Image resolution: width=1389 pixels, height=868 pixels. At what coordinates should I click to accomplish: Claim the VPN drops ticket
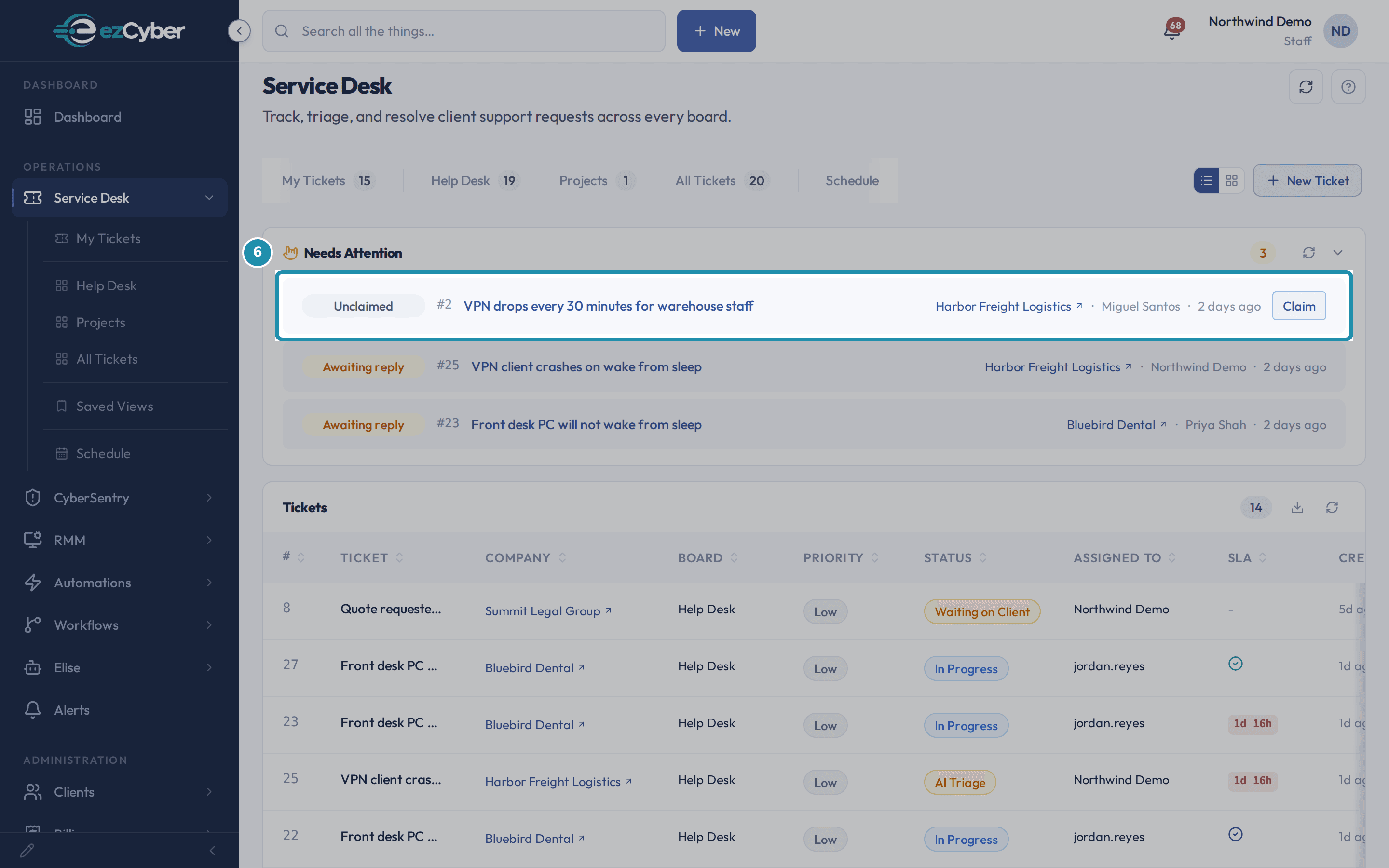(1299, 306)
